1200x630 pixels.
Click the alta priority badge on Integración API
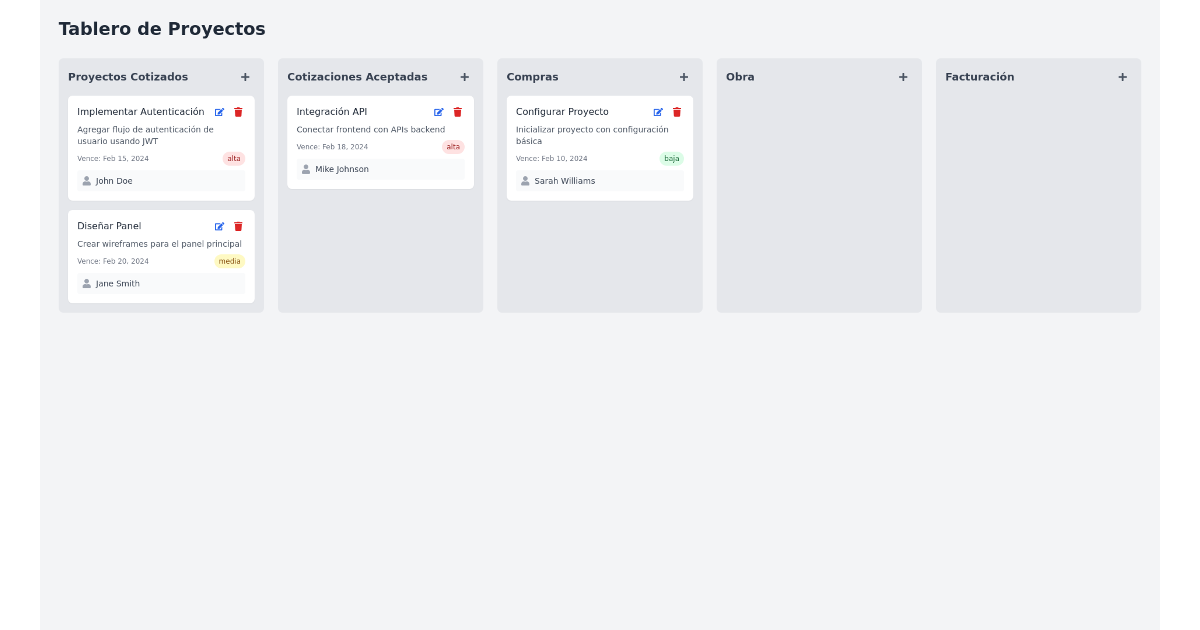pyautogui.click(x=453, y=146)
